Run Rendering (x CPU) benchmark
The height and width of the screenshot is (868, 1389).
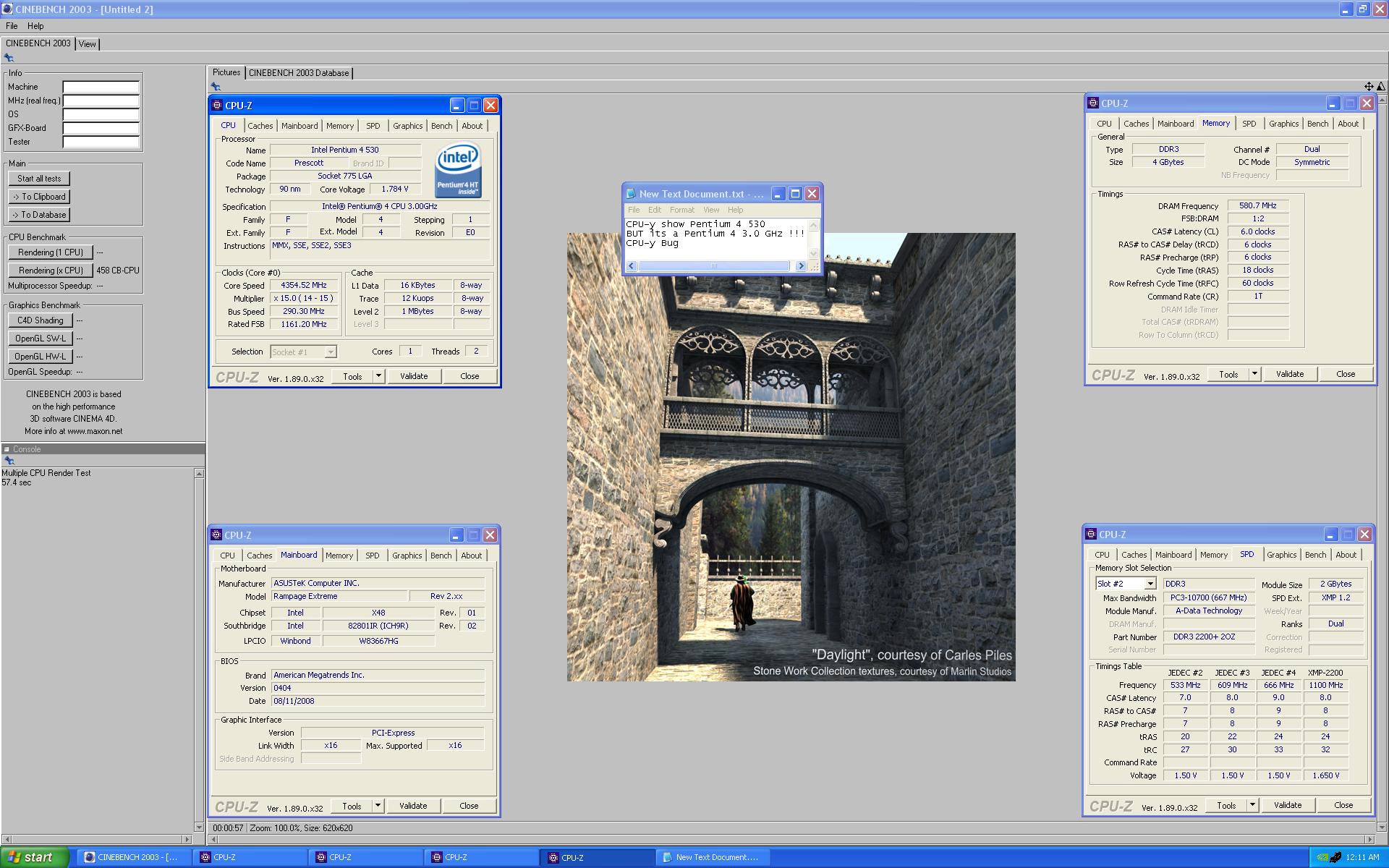[51, 271]
